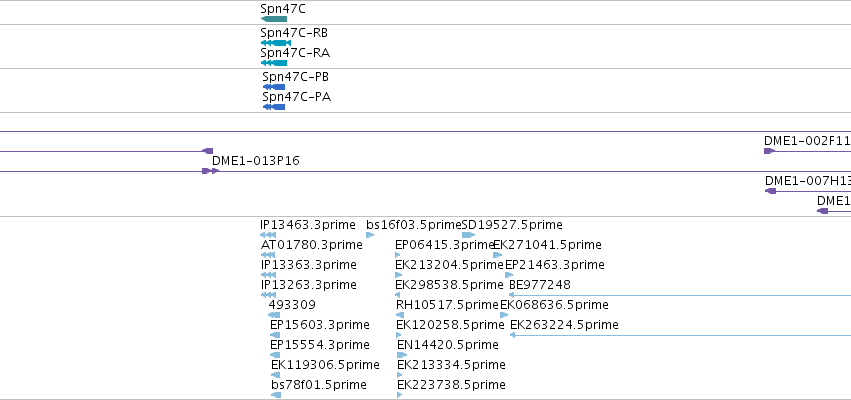Select the Spn47C gene glyph

[274, 19]
